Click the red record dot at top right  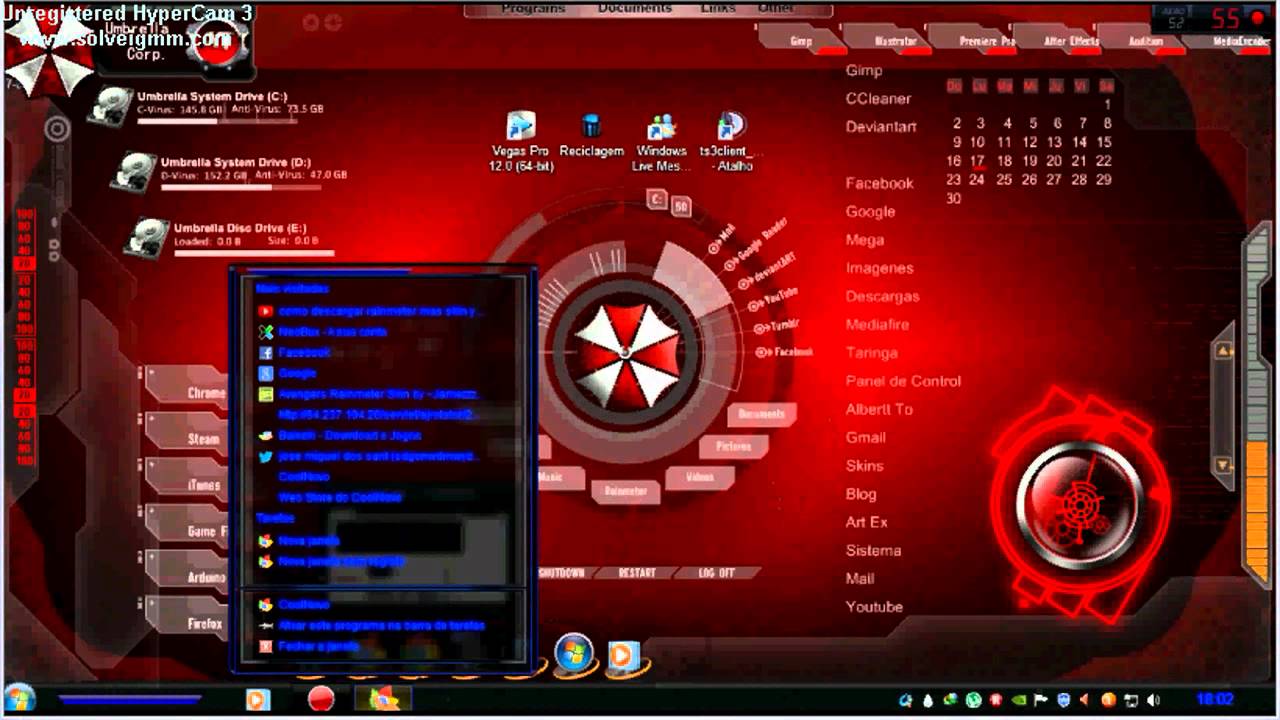tap(1258, 18)
